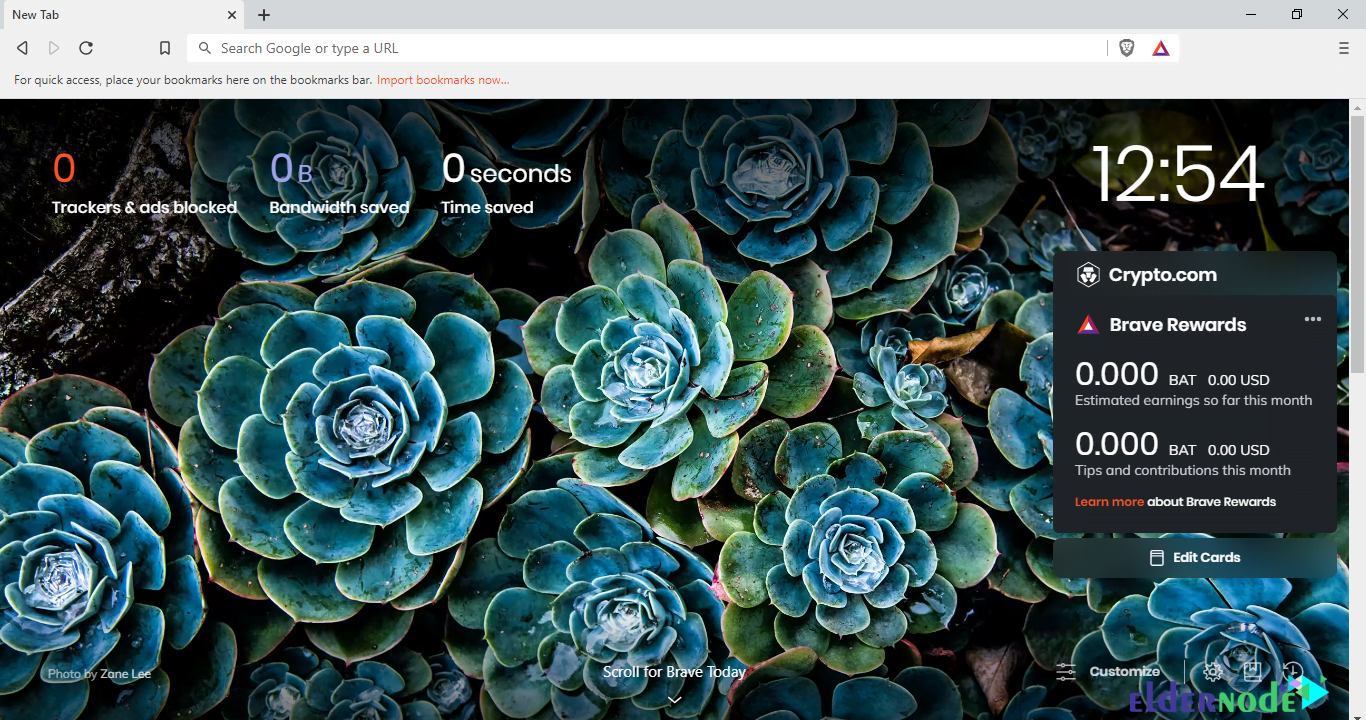Open the clock history icon at bottom right
Viewport: 1366px width, 720px height.
(1293, 671)
